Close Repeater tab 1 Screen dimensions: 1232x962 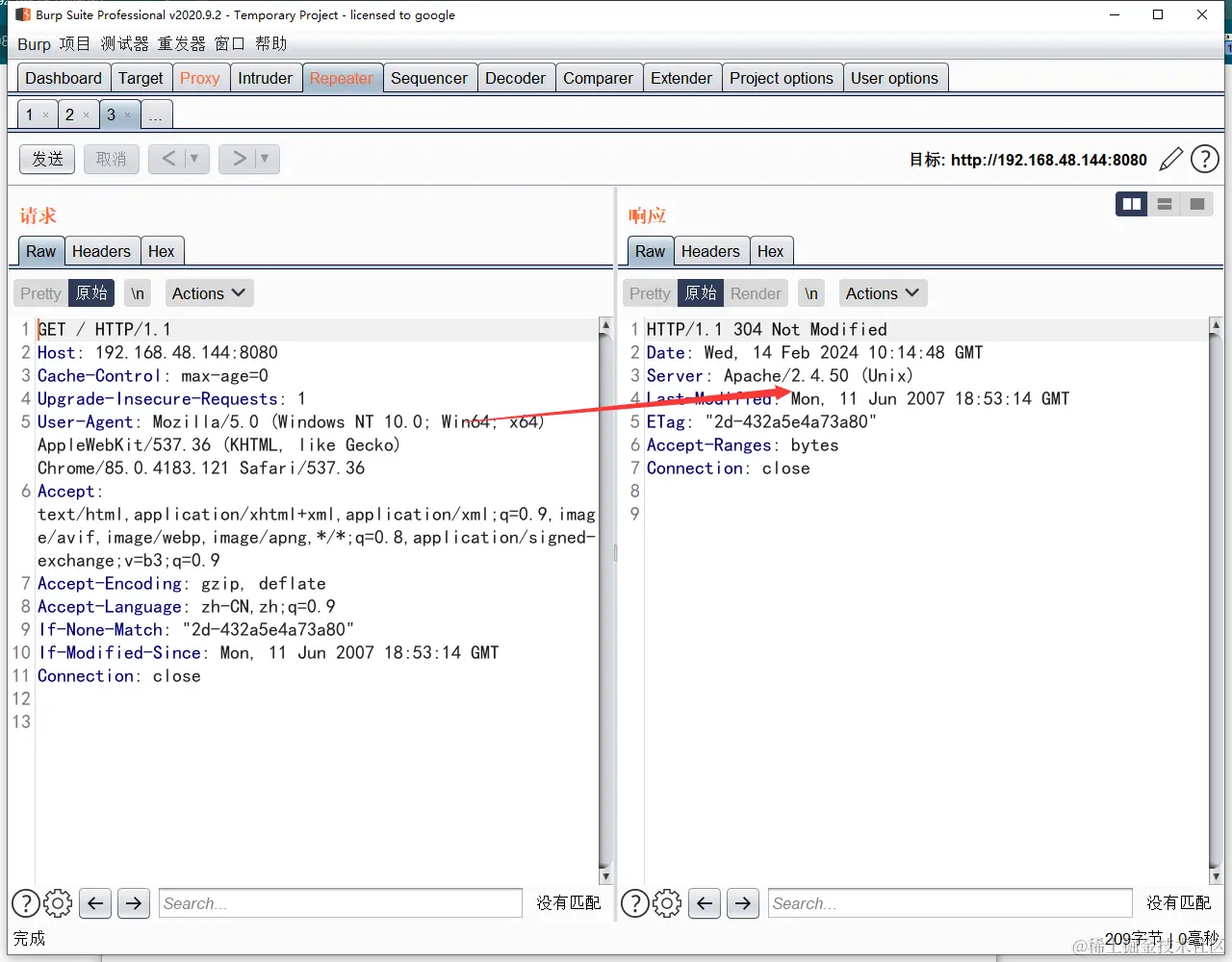(45, 115)
